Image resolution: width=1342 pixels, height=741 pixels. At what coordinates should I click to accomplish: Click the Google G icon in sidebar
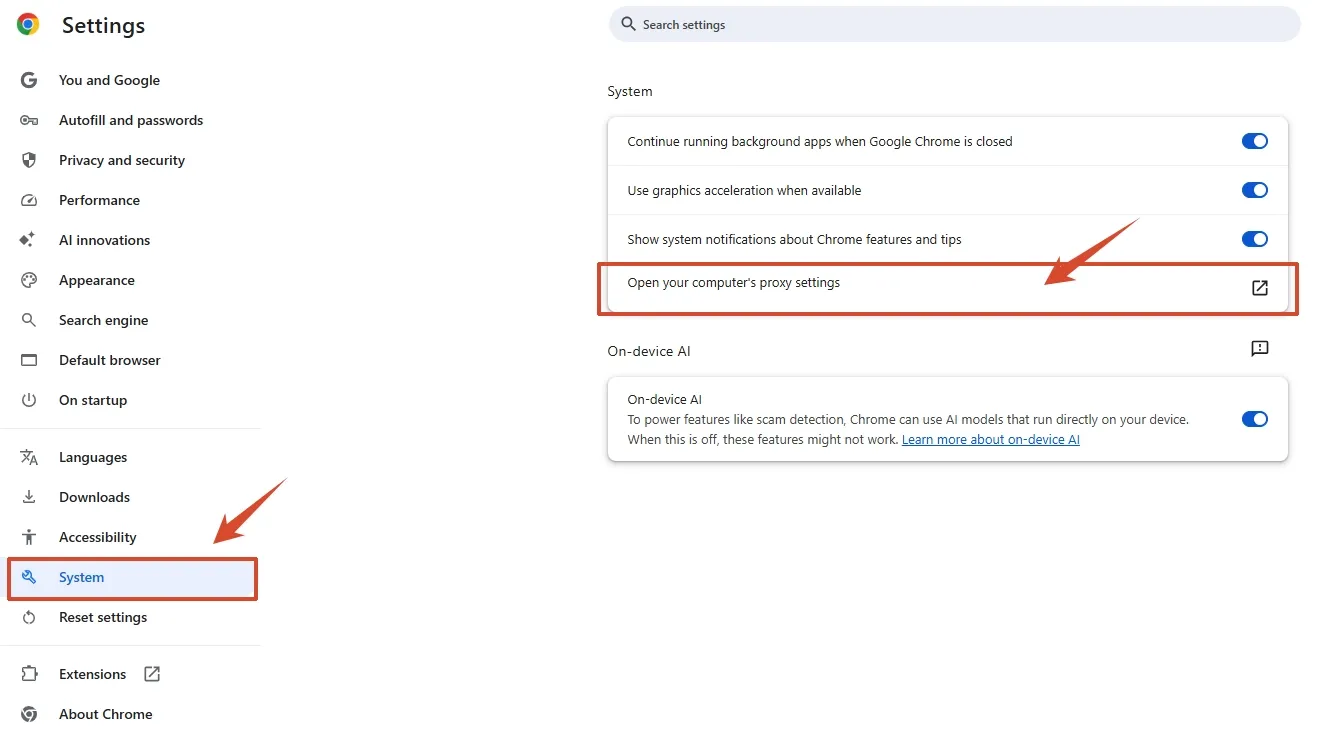29,80
